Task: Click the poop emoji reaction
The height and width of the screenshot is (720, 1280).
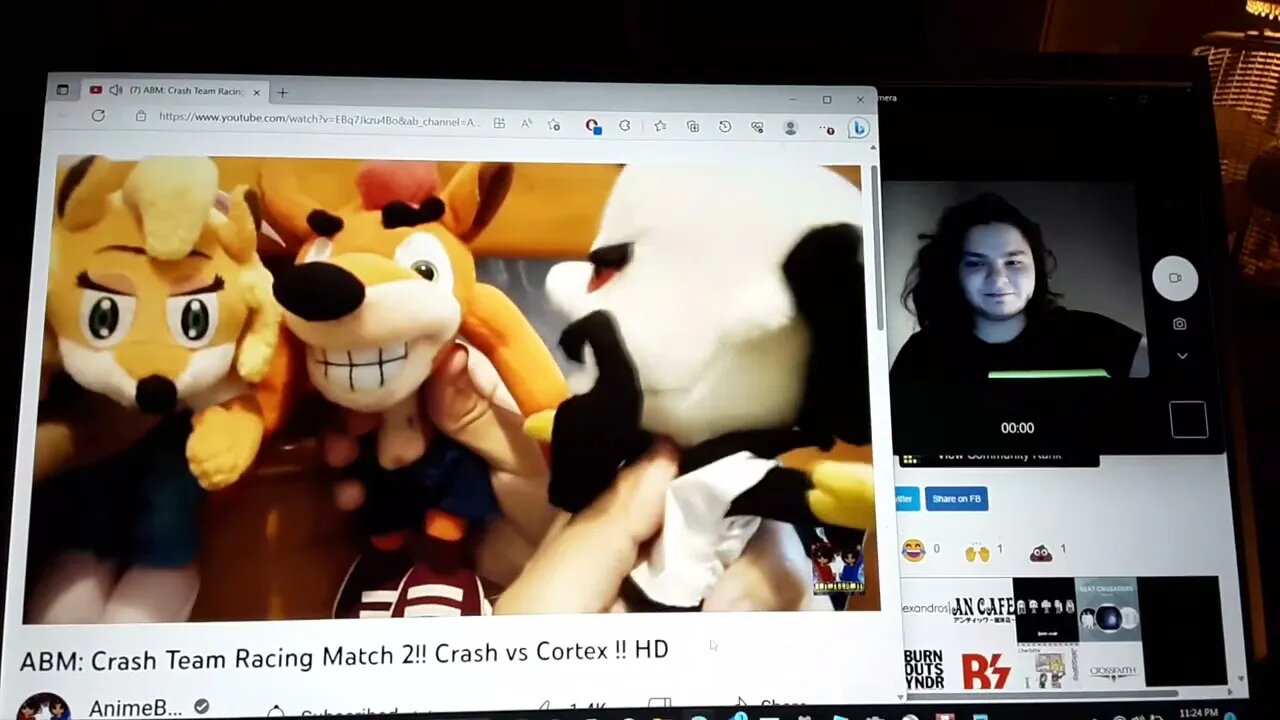Action: (1041, 551)
